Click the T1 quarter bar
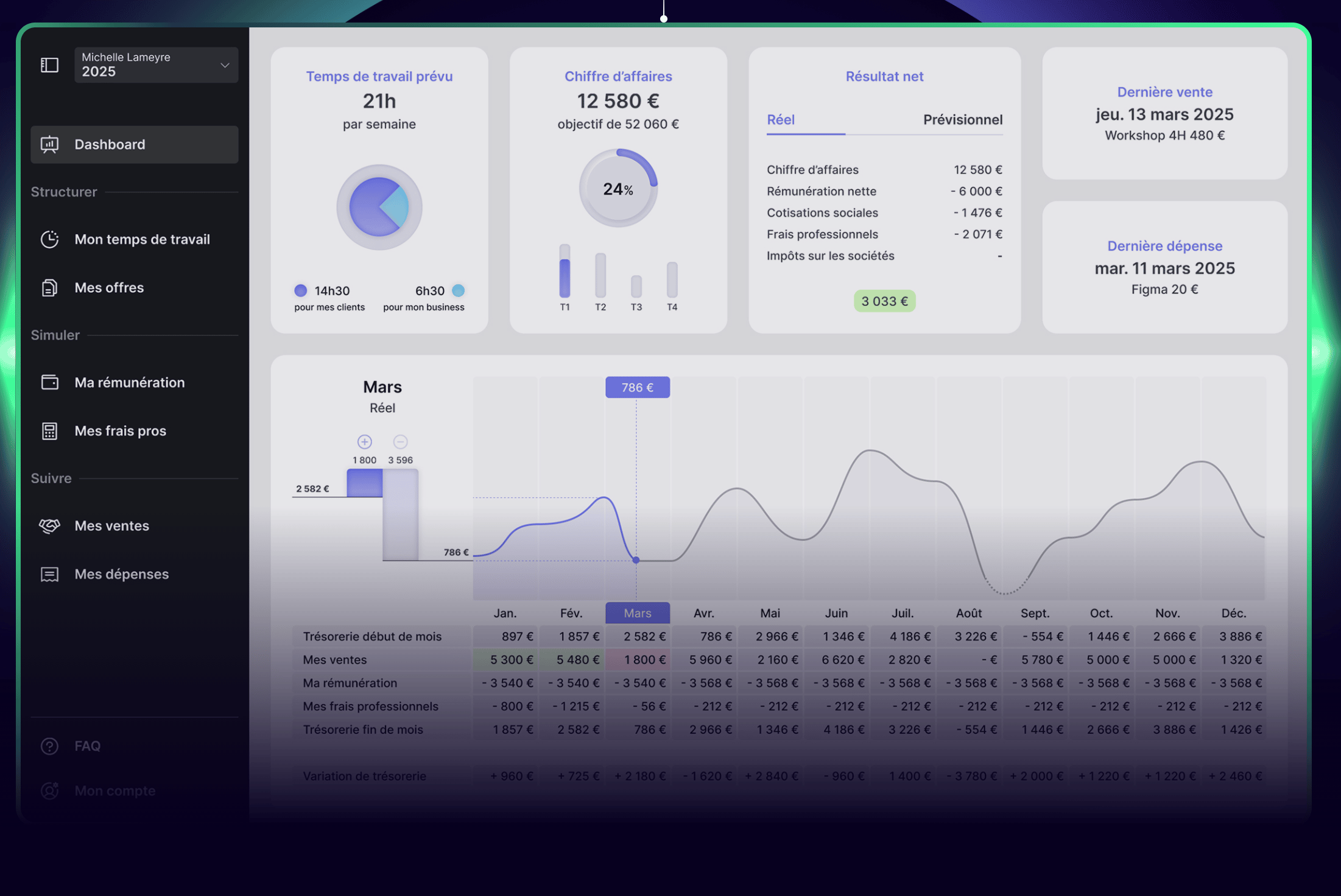The image size is (1341, 896). tap(565, 272)
